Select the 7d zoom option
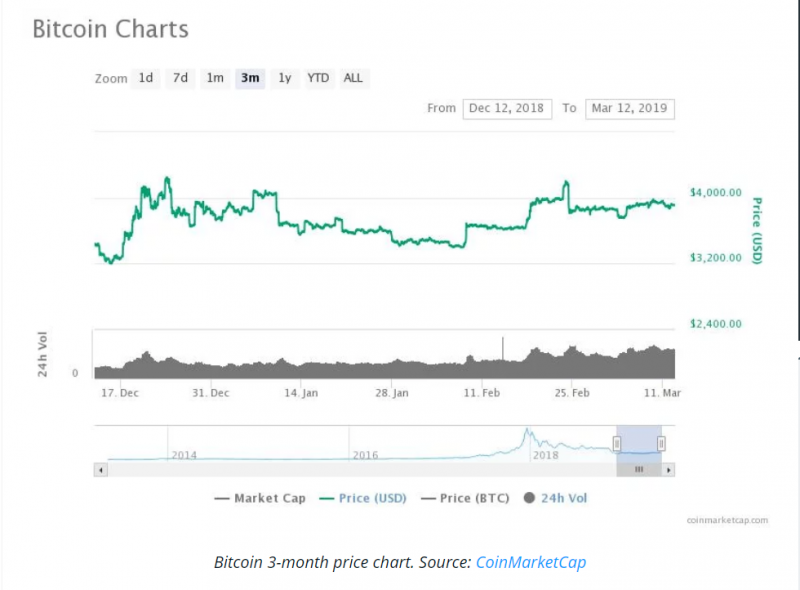The image size is (800, 590). 180,78
